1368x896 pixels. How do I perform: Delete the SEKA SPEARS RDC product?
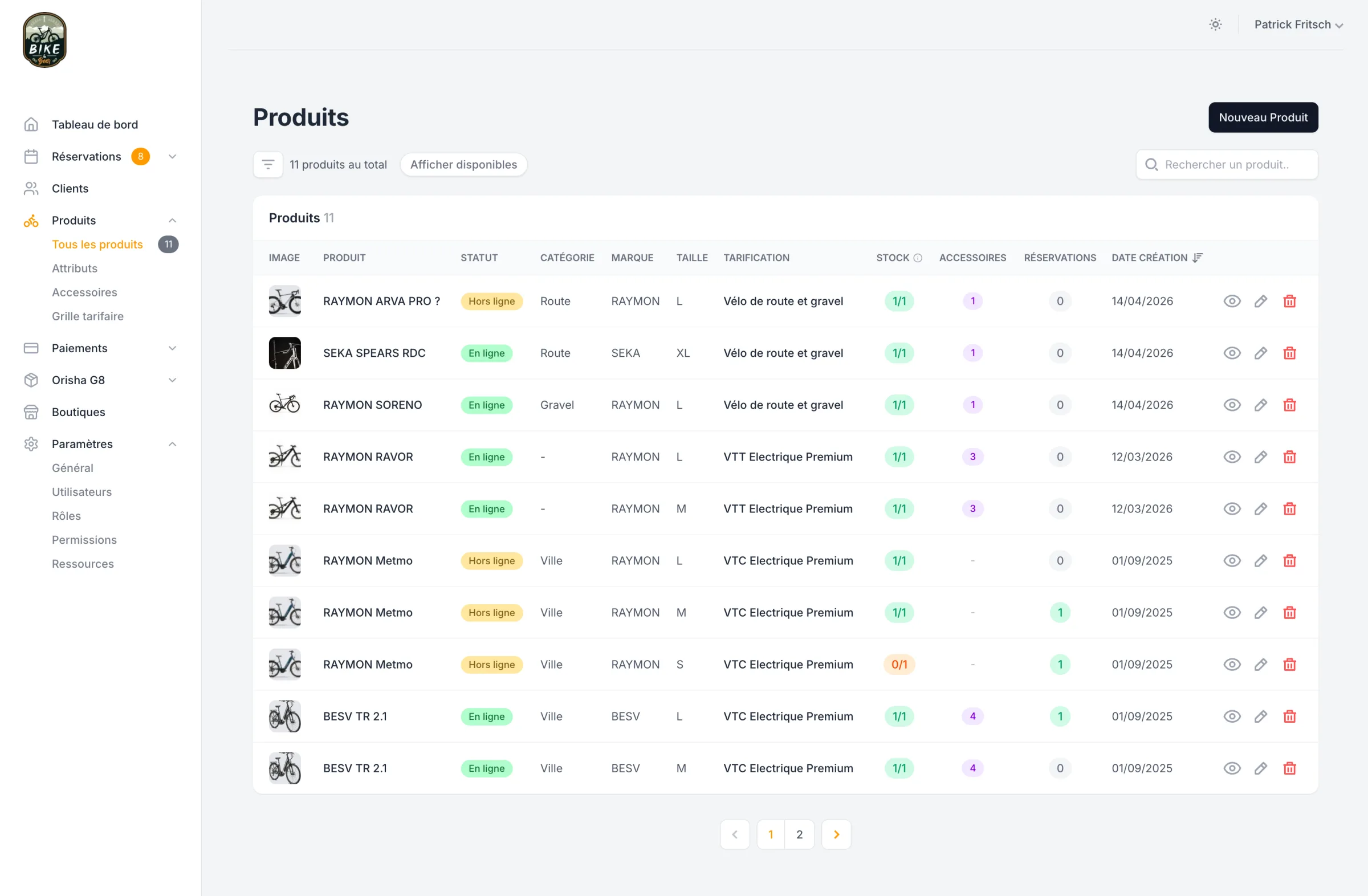[1289, 353]
